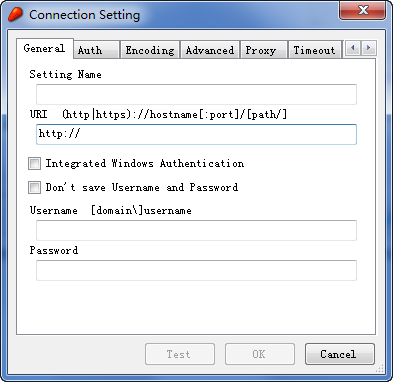This screenshot has height=382, width=393.
Task: Close the Connection Setting dialog
Action: click(x=363, y=10)
